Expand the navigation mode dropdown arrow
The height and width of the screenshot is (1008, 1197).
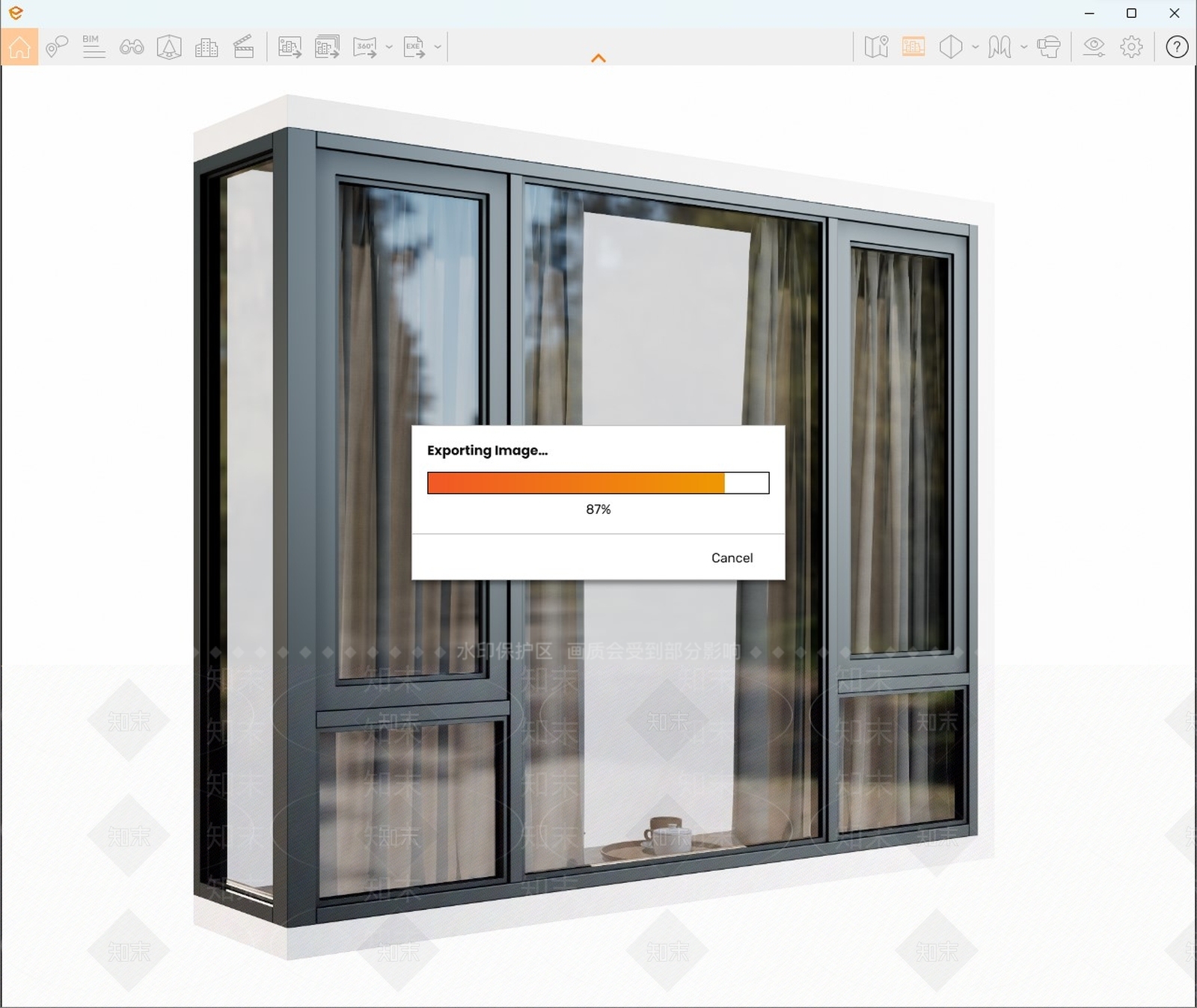click(1023, 47)
